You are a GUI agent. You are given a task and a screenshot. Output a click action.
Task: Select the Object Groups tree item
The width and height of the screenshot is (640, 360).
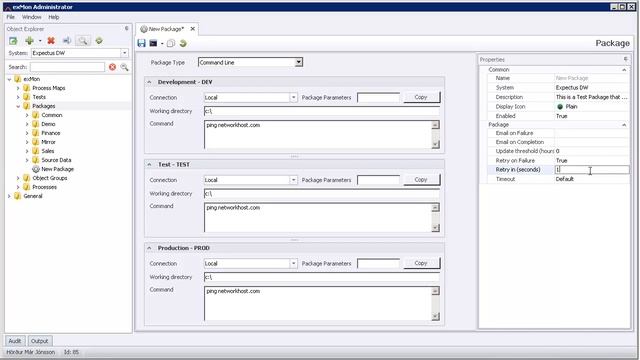[50, 178]
